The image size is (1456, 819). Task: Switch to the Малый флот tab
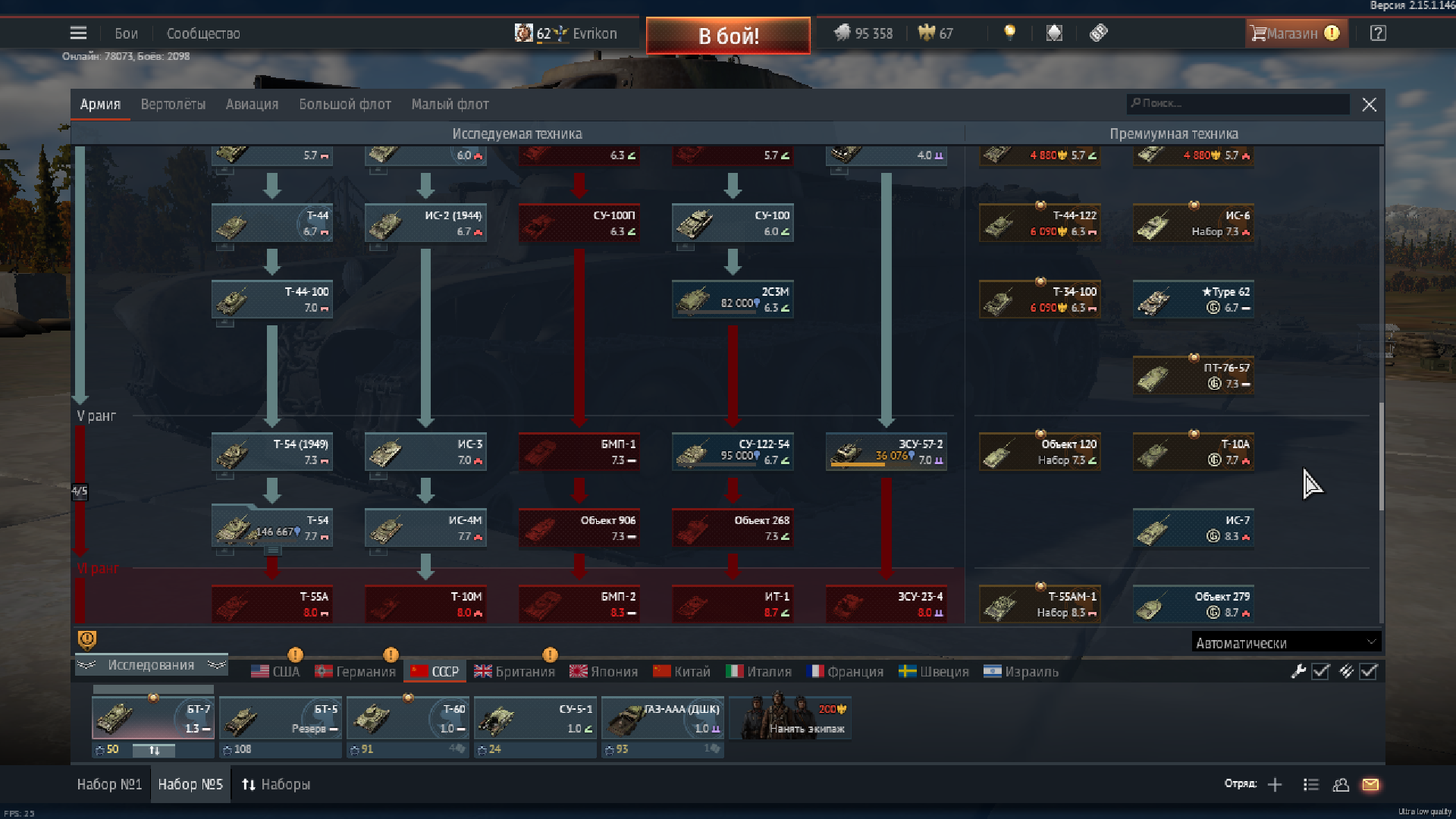click(450, 105)
